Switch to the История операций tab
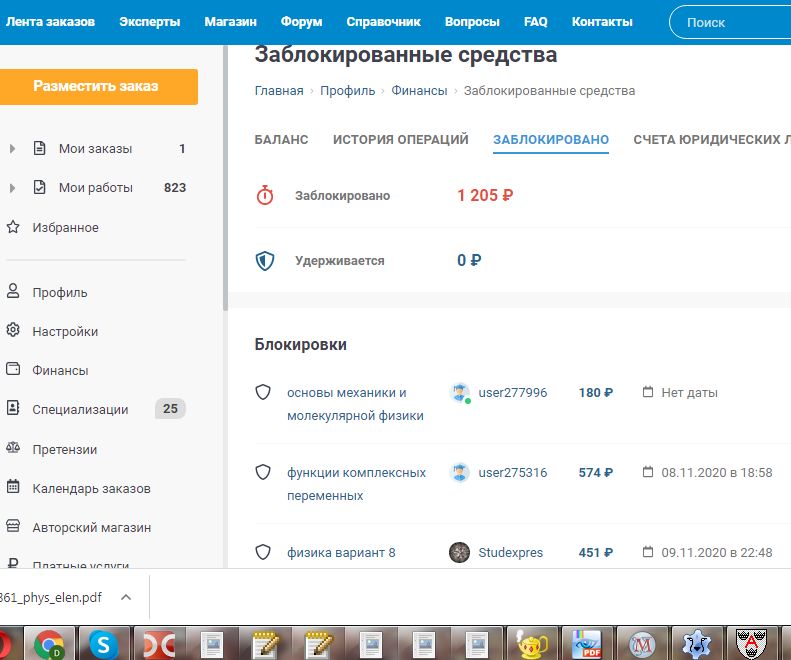This screenshot has height=660, width=791. (400, 140)
